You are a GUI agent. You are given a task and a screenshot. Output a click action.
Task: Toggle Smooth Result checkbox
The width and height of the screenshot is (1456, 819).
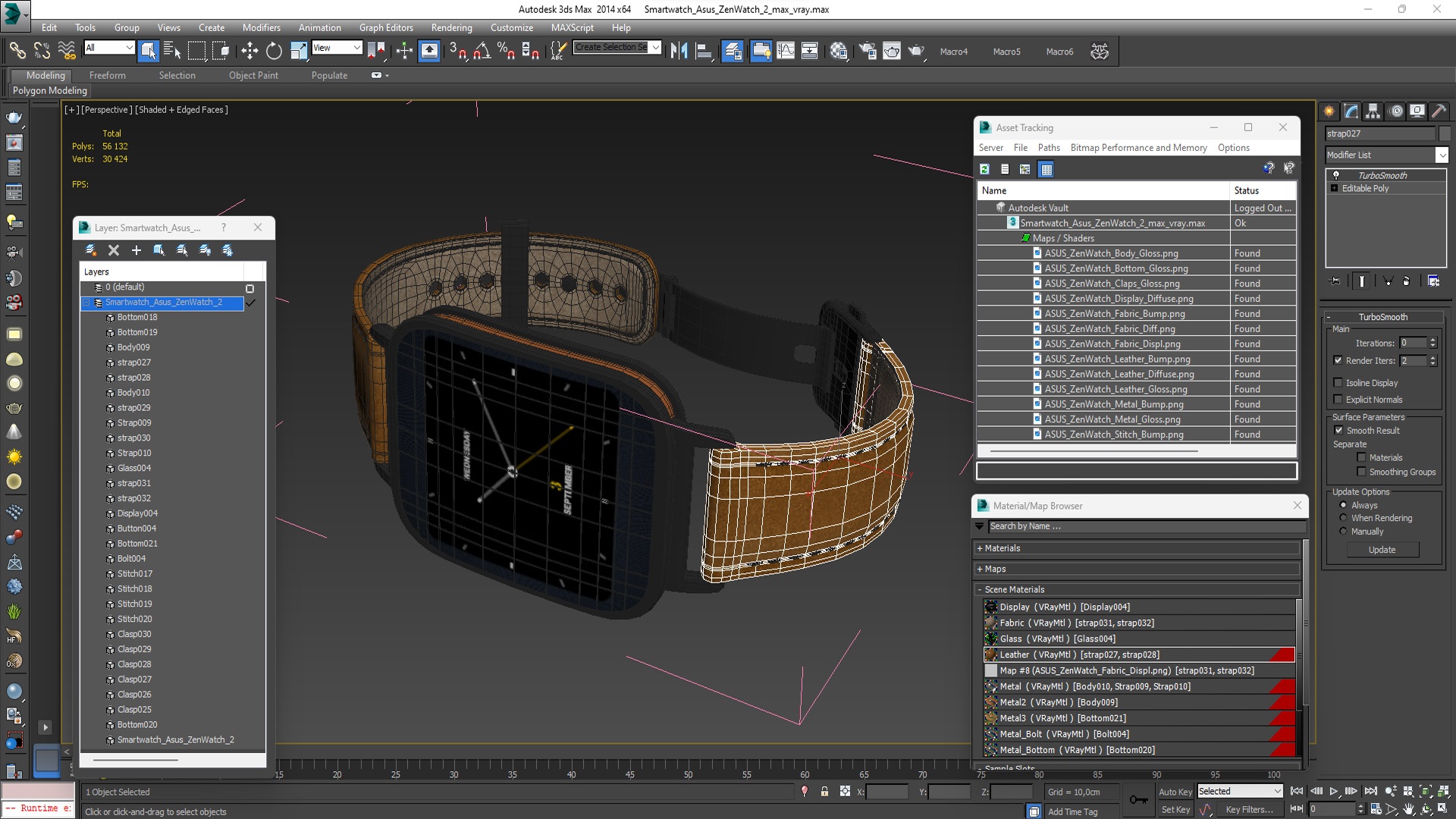[1338, 431]
